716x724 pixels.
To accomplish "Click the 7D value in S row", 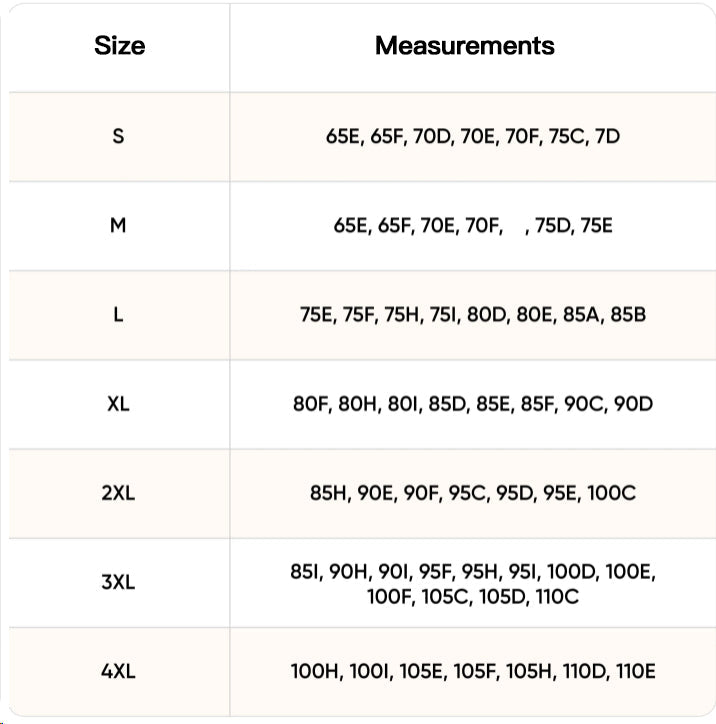I will coord(607,137).
